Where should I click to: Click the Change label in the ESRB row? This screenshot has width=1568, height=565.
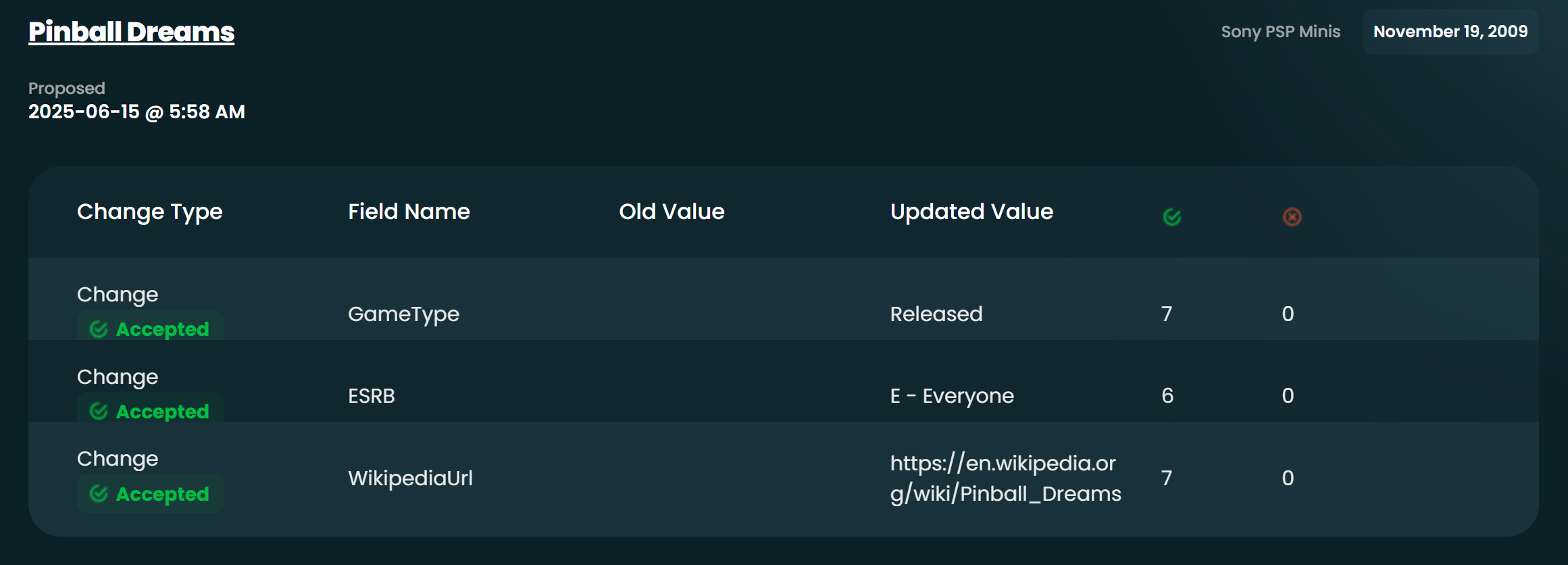pos(118,377)
